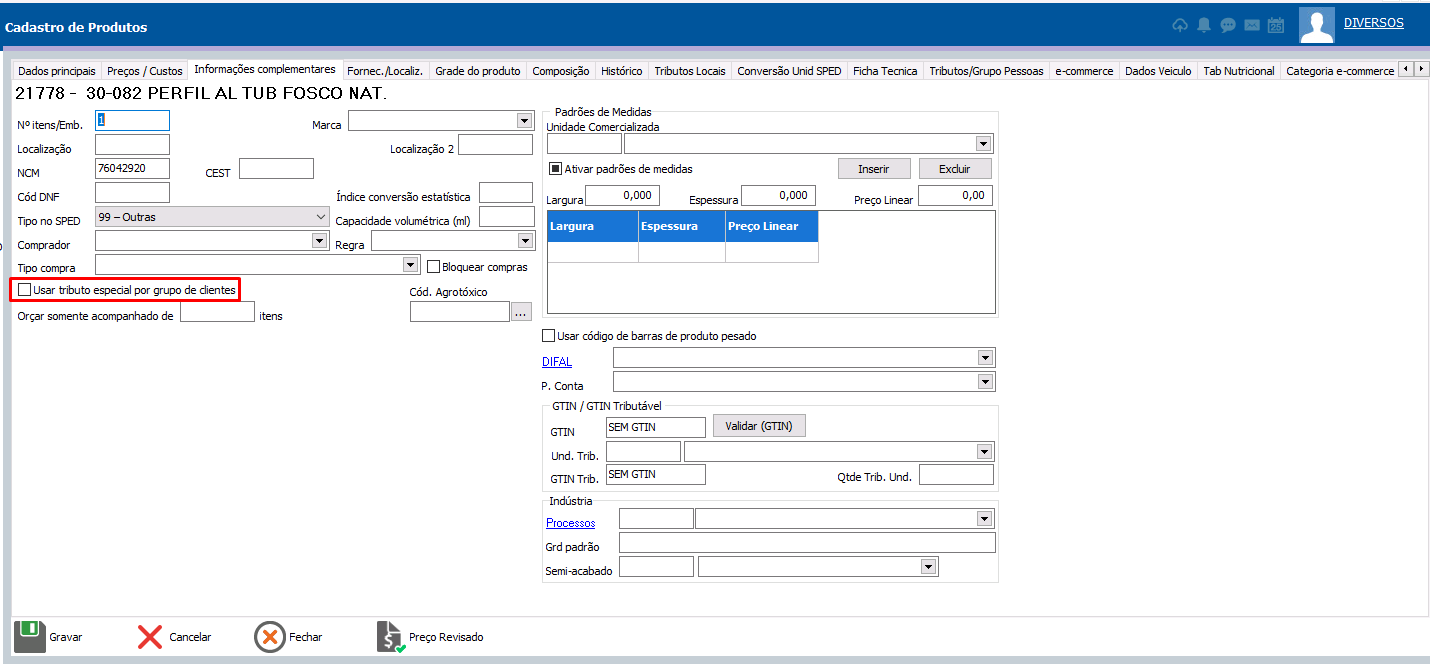The height and width of the screenshot is (664, 1430).
Task: Open the chat messages bubble icon
Action: 1227,26
